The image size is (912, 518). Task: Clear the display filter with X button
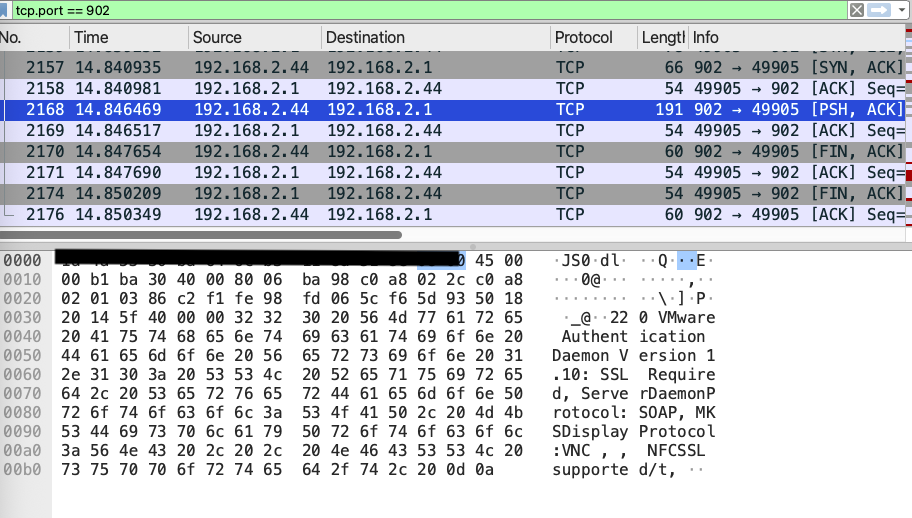(x=857, y=10)
